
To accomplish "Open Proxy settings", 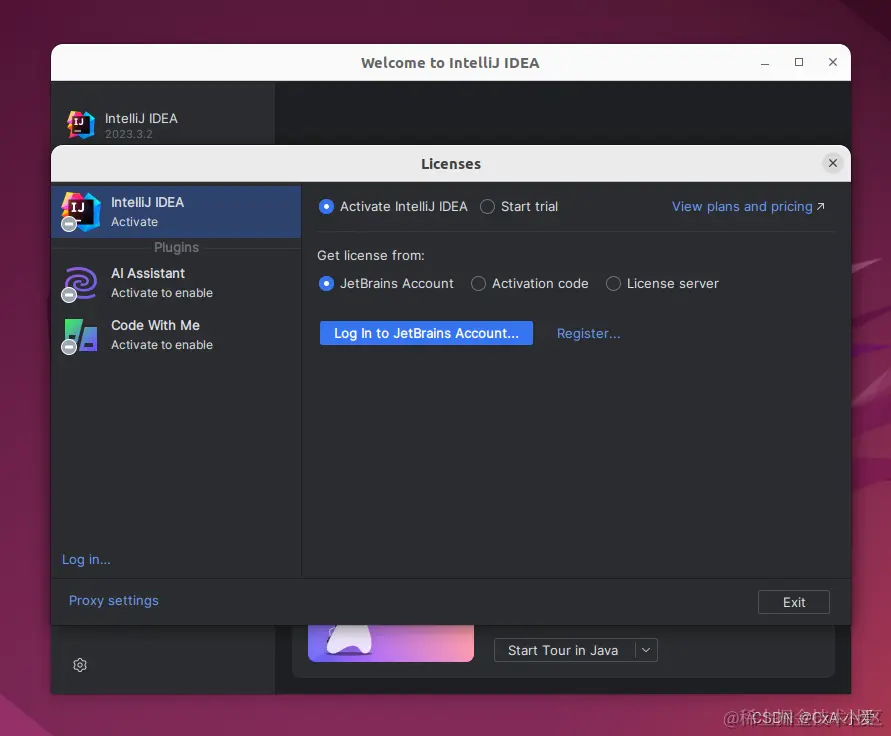I will tap(114, 600).
